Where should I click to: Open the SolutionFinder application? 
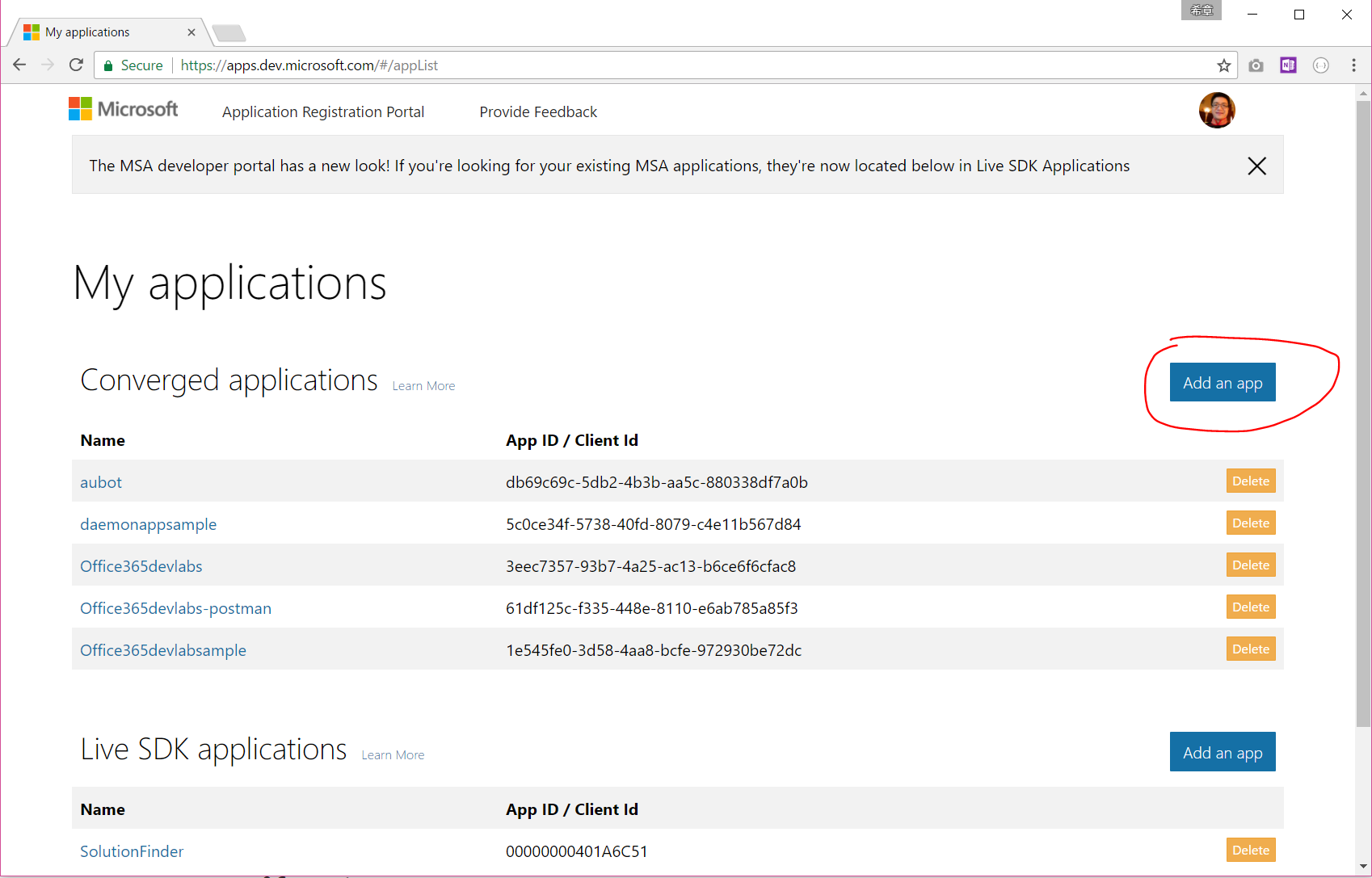point(132,851)
